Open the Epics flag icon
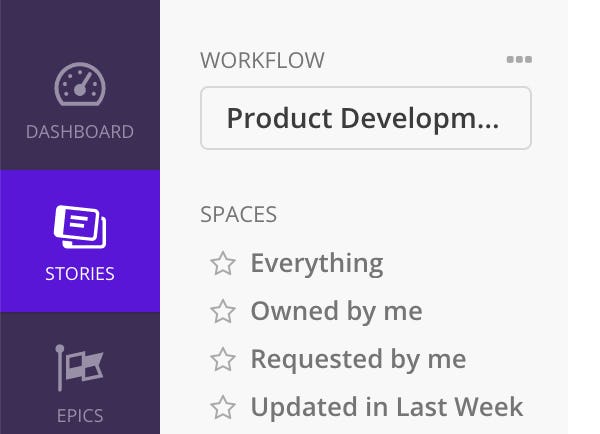Image resolution: width=600 pixels, height=434 pixels. click(x=80, y=368)
